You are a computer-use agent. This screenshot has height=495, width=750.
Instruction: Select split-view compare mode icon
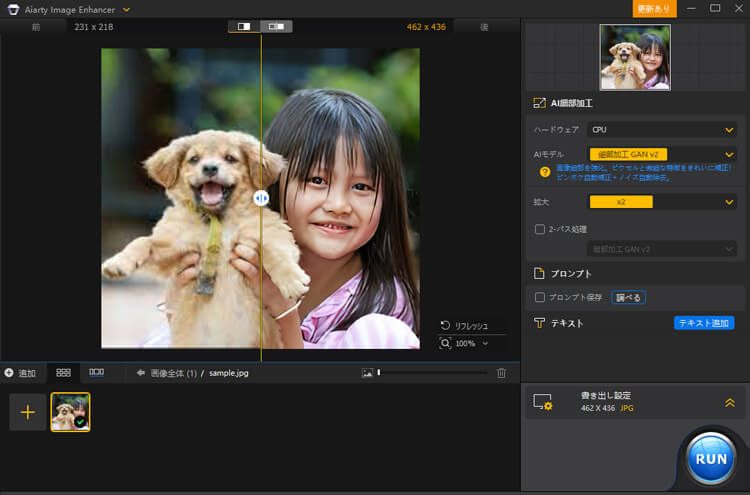244,26
